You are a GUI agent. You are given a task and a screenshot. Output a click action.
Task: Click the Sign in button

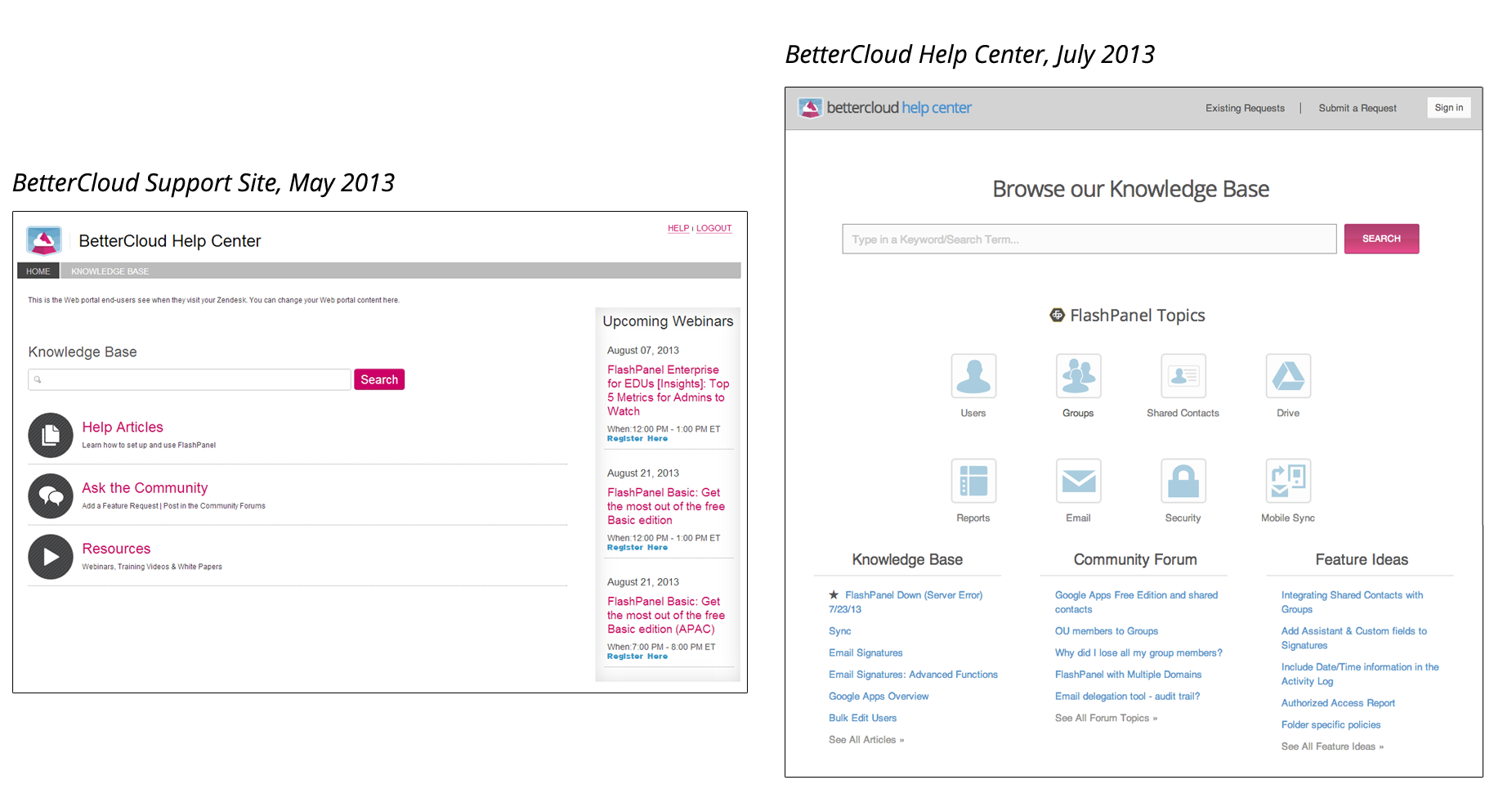[x=1449, y=108]
